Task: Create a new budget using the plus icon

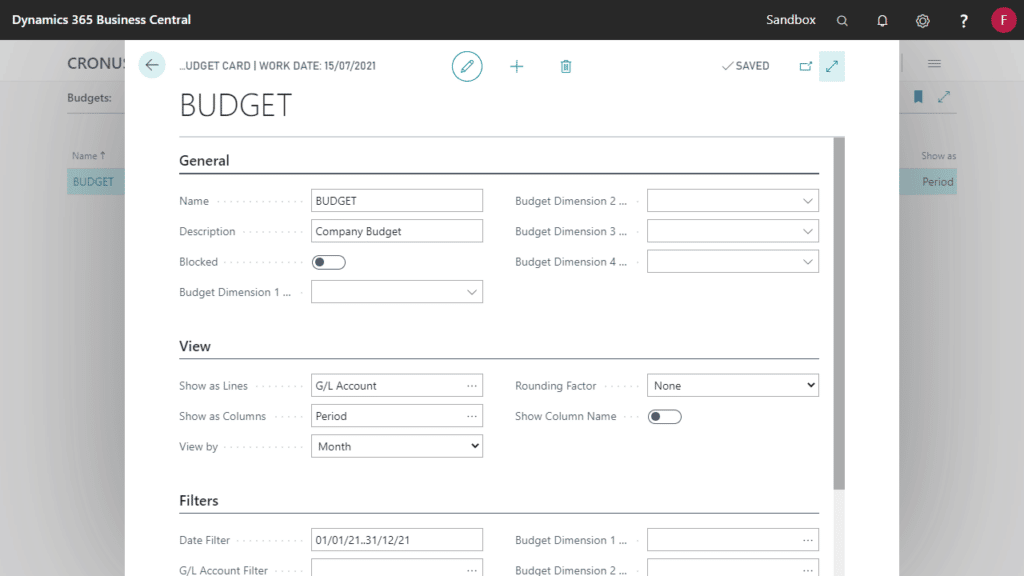Action: [x=517, y=66]
